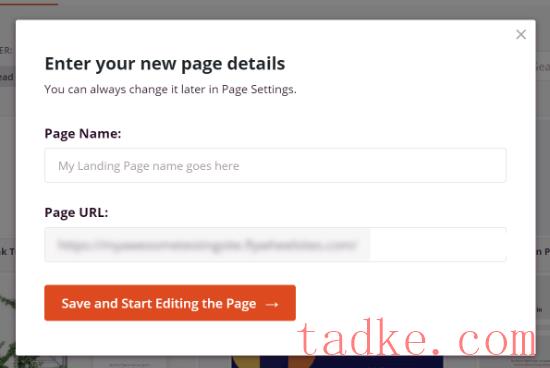The width and height of the screenshot is (550, 368).
Task: Click the dimmed search box behind the dialog
Action: 543,67
